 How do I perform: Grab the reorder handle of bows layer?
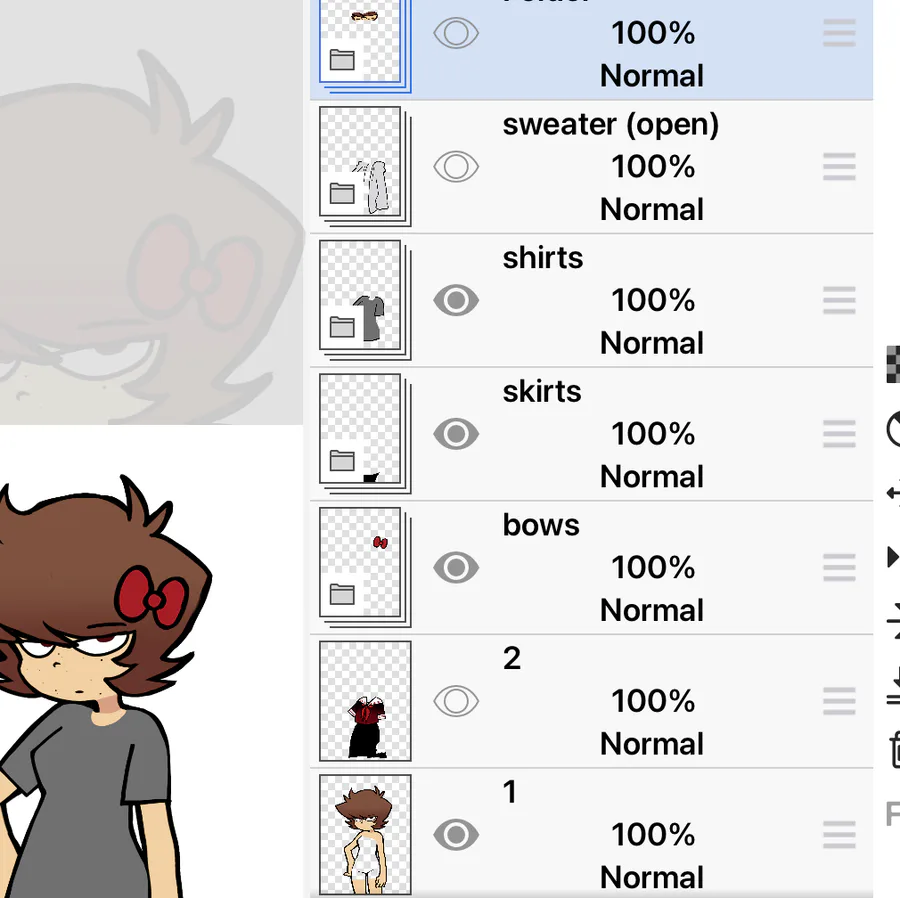pyautogui.click(x=839, y=567)
